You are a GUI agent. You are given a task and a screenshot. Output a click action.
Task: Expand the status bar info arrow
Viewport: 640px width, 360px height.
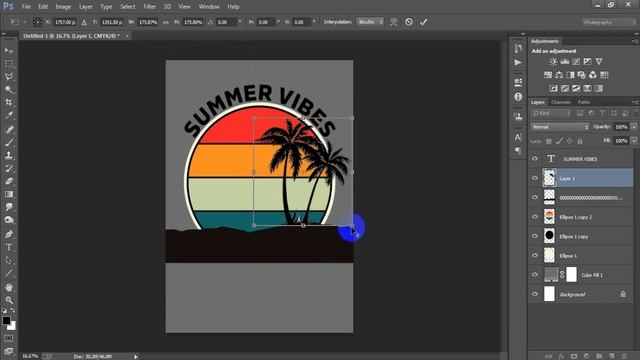[x=136, y=356]
